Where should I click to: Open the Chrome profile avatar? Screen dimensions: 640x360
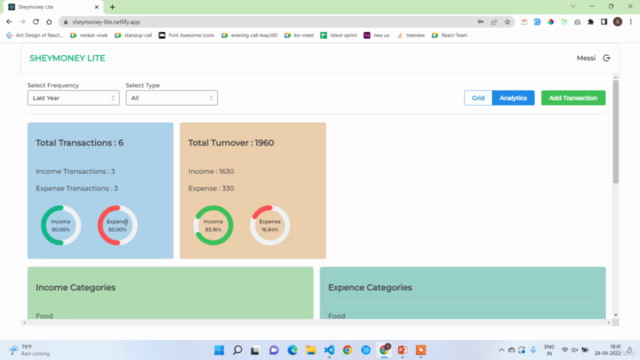[x=618, y=22]
